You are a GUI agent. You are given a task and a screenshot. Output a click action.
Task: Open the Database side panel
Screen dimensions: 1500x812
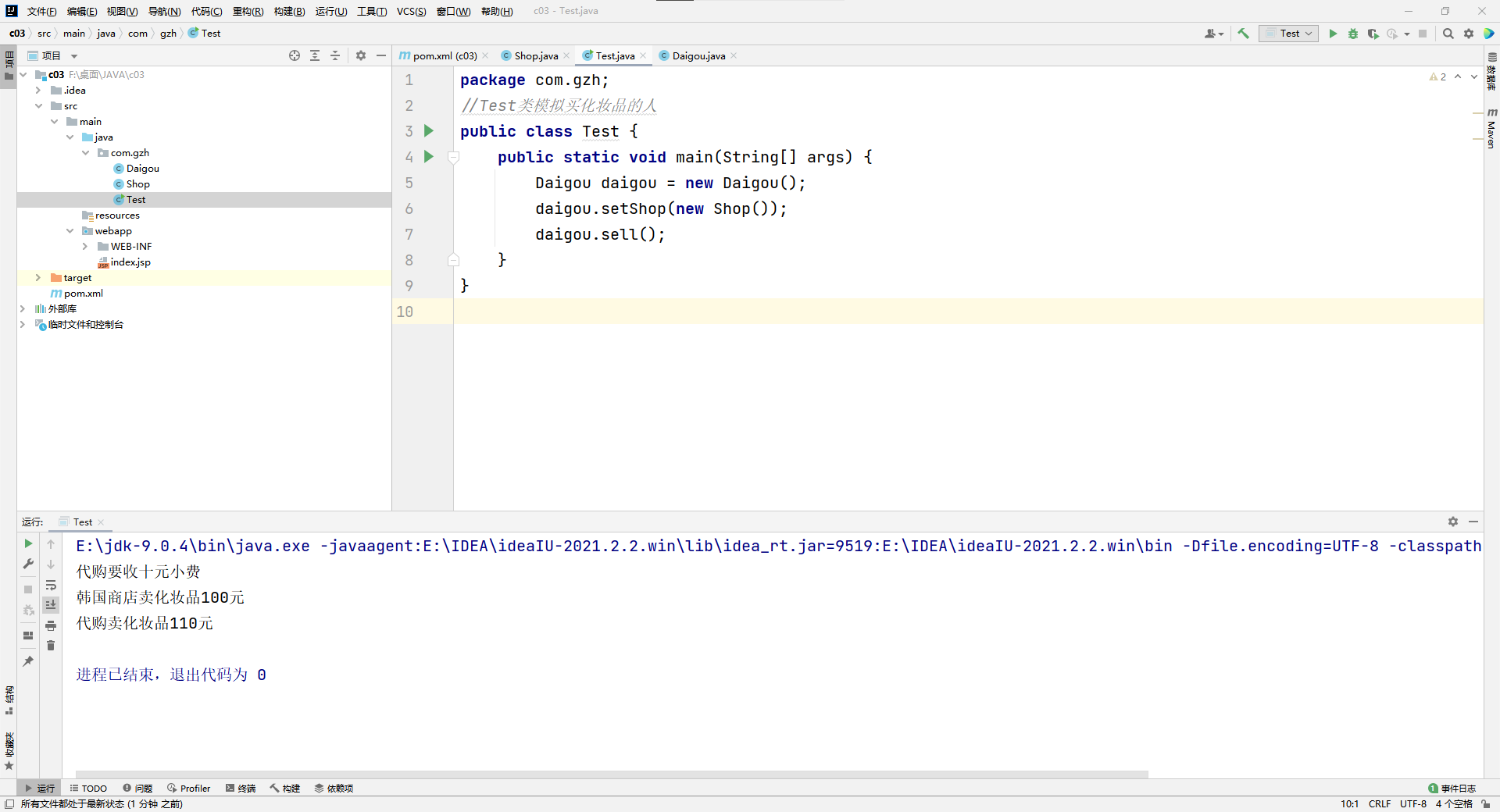1491,71
